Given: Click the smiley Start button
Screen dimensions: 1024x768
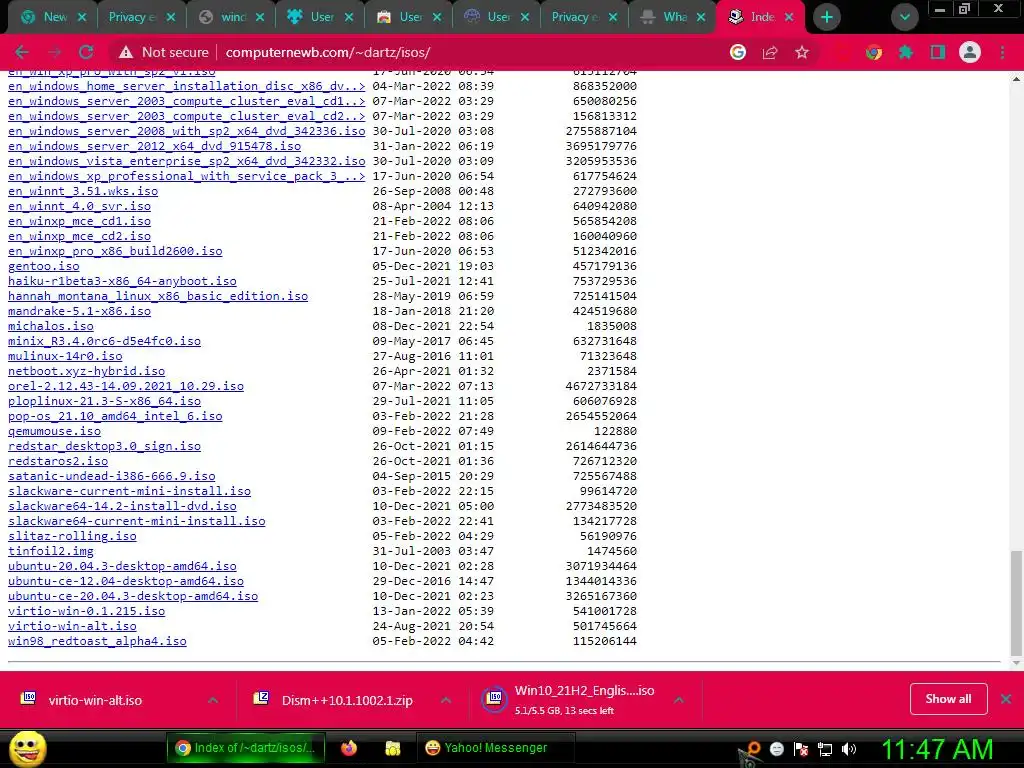Looking at the screenshot, I should pos(27,749).
